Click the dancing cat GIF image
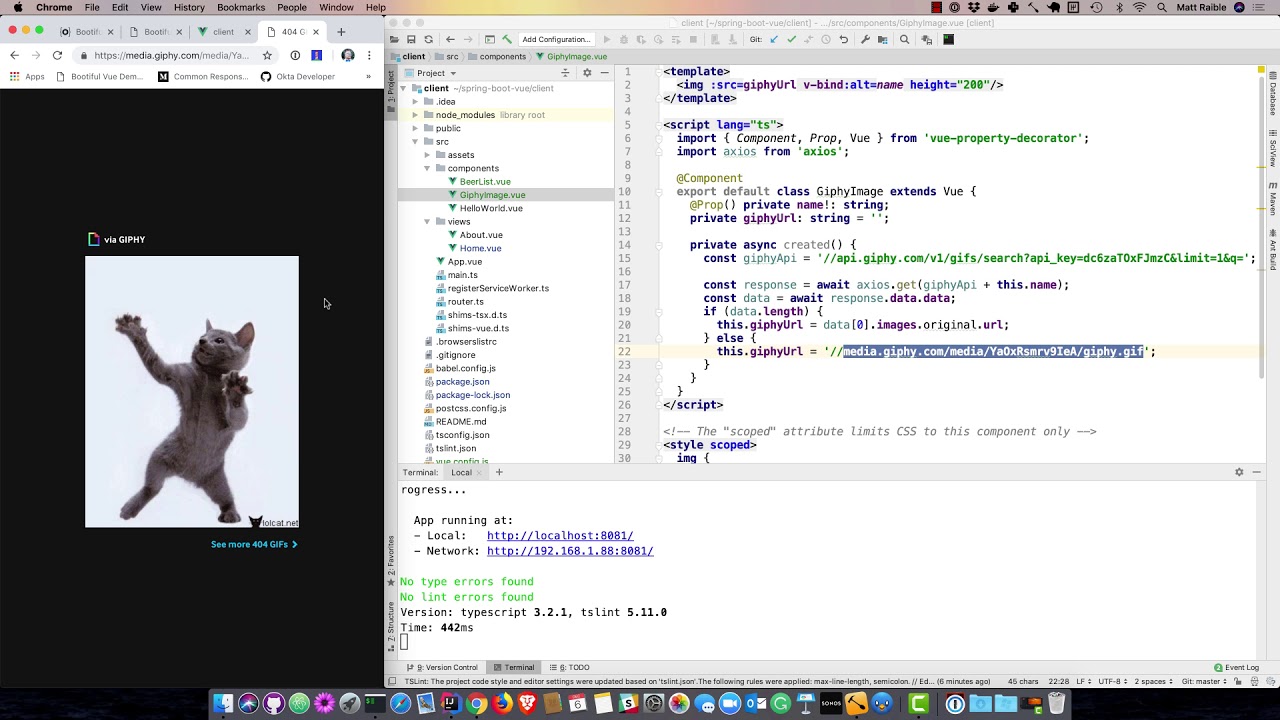Viewport: 1280px width, 720px height. 191,391
